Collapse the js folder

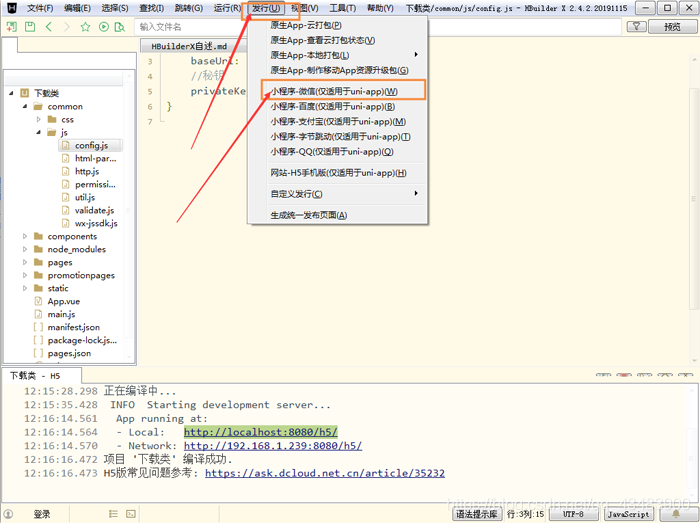pos(38,132)
